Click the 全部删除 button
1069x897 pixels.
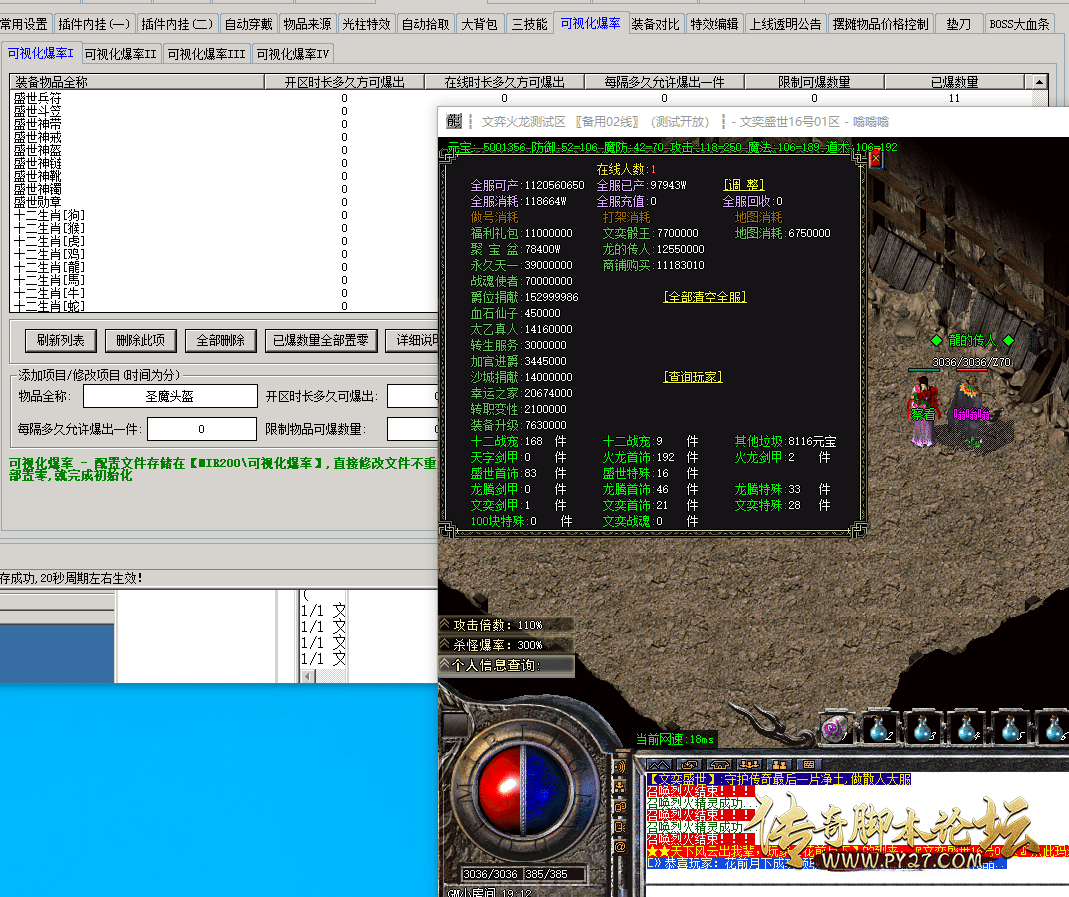220,340
